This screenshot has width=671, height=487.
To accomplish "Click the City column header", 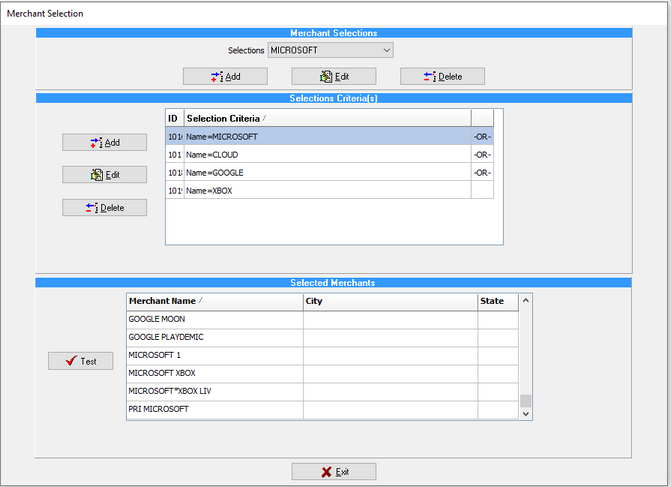I will [x=390, y=301].
